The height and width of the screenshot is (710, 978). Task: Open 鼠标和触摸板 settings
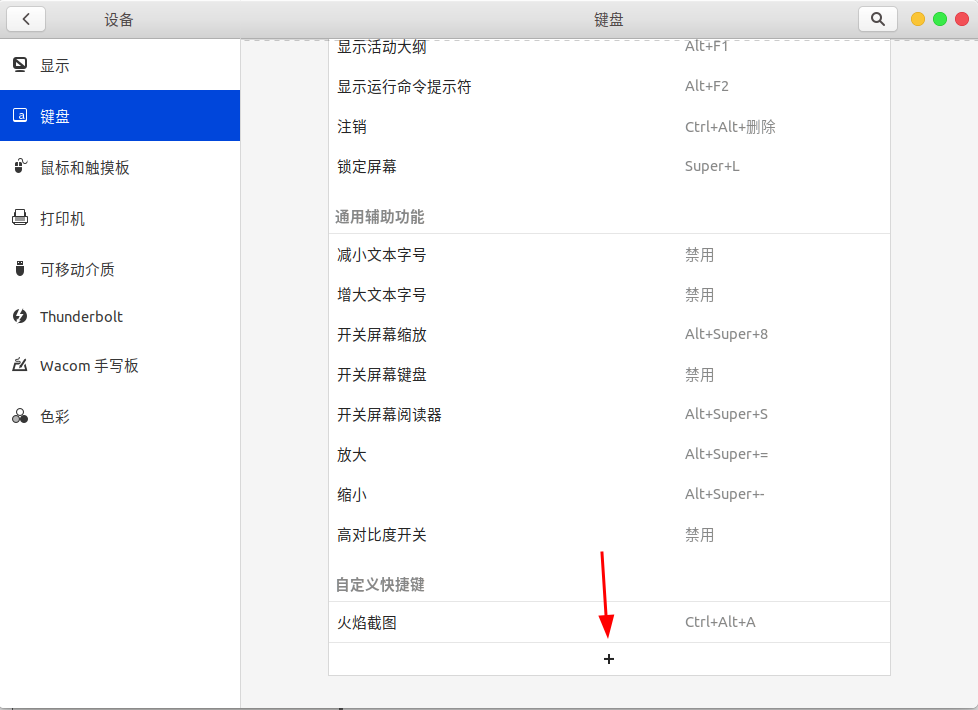coord(120,167)
